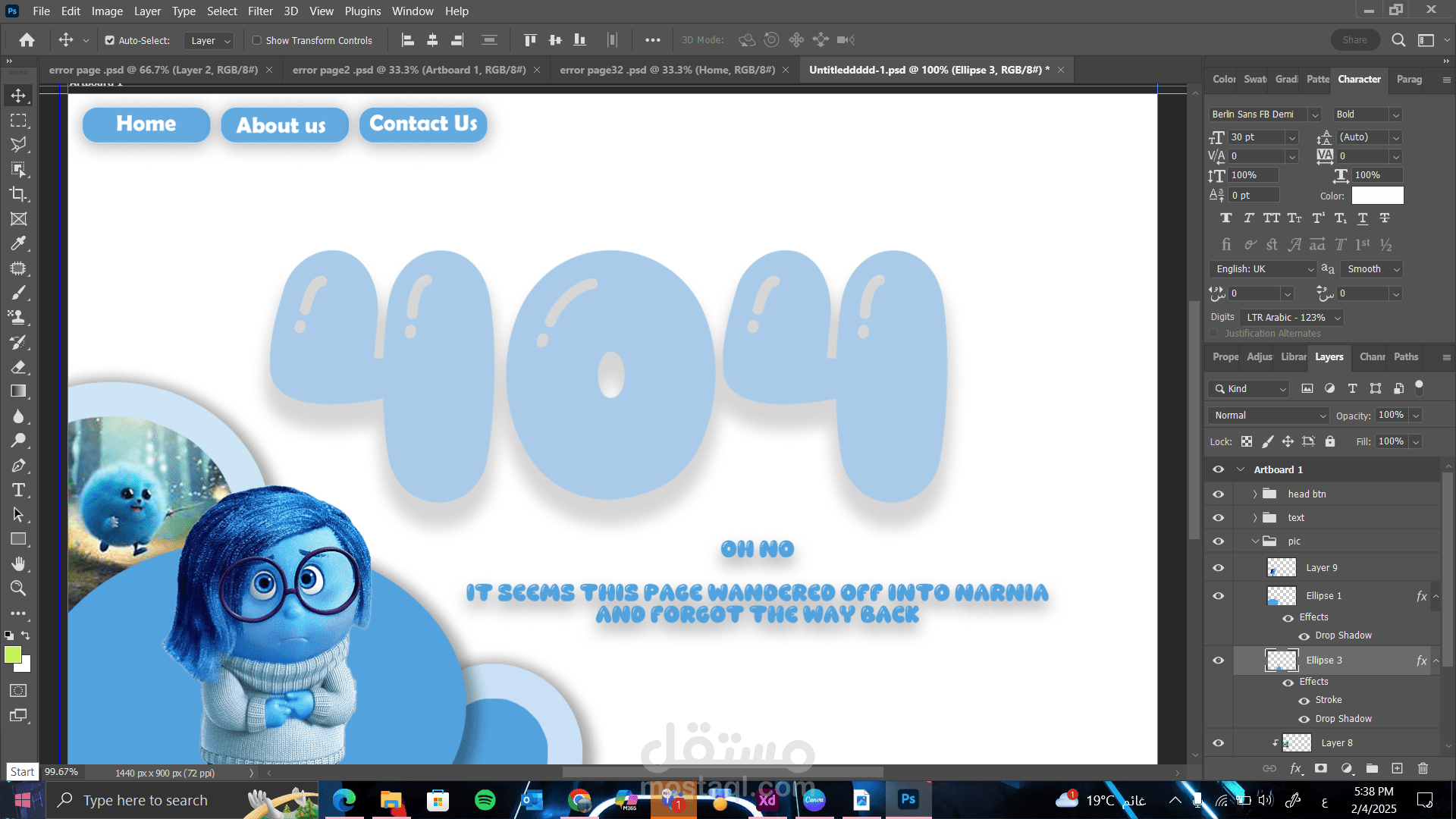Click the foreground color swatch
Screen dimensions: 1456x819
click(13, 655)
